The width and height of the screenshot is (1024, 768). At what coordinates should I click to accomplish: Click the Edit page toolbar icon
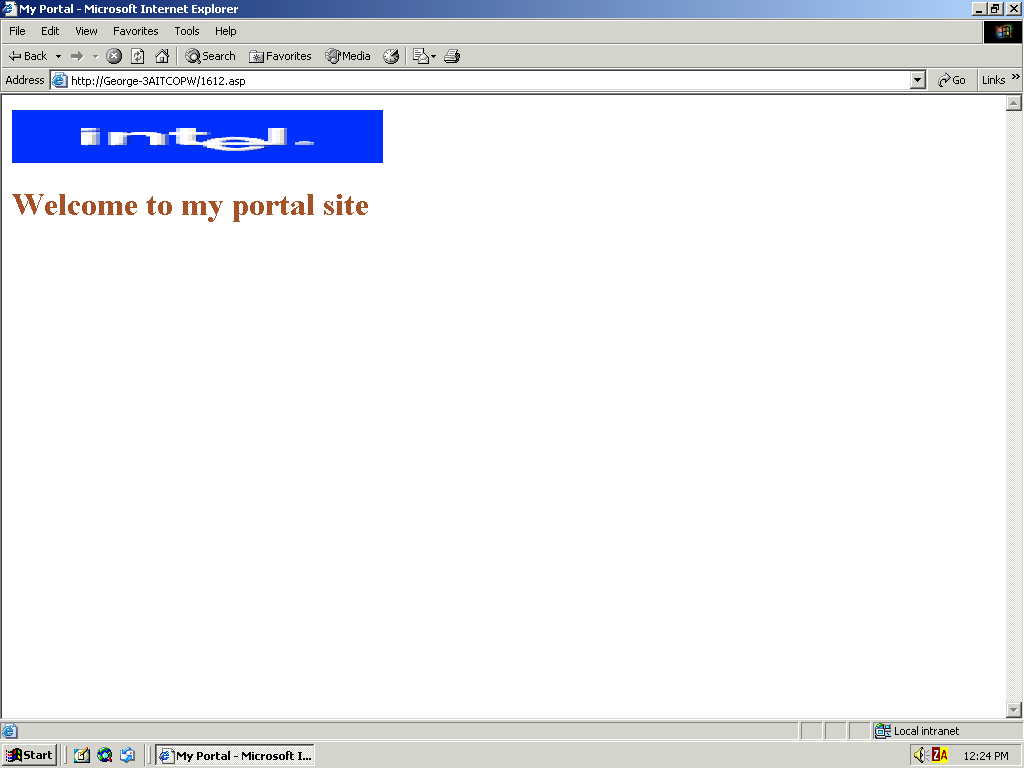coord(420,56)
